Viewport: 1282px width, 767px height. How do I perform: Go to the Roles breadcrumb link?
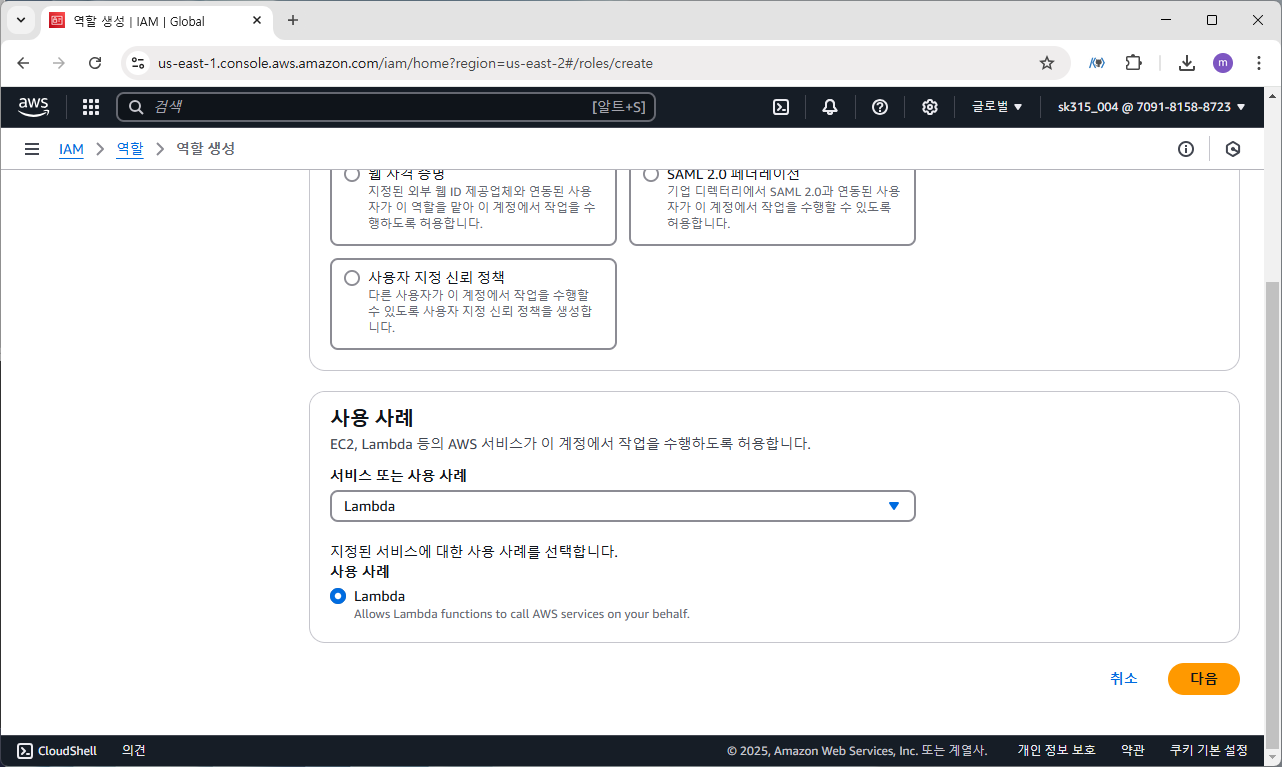tap(130, 149)
